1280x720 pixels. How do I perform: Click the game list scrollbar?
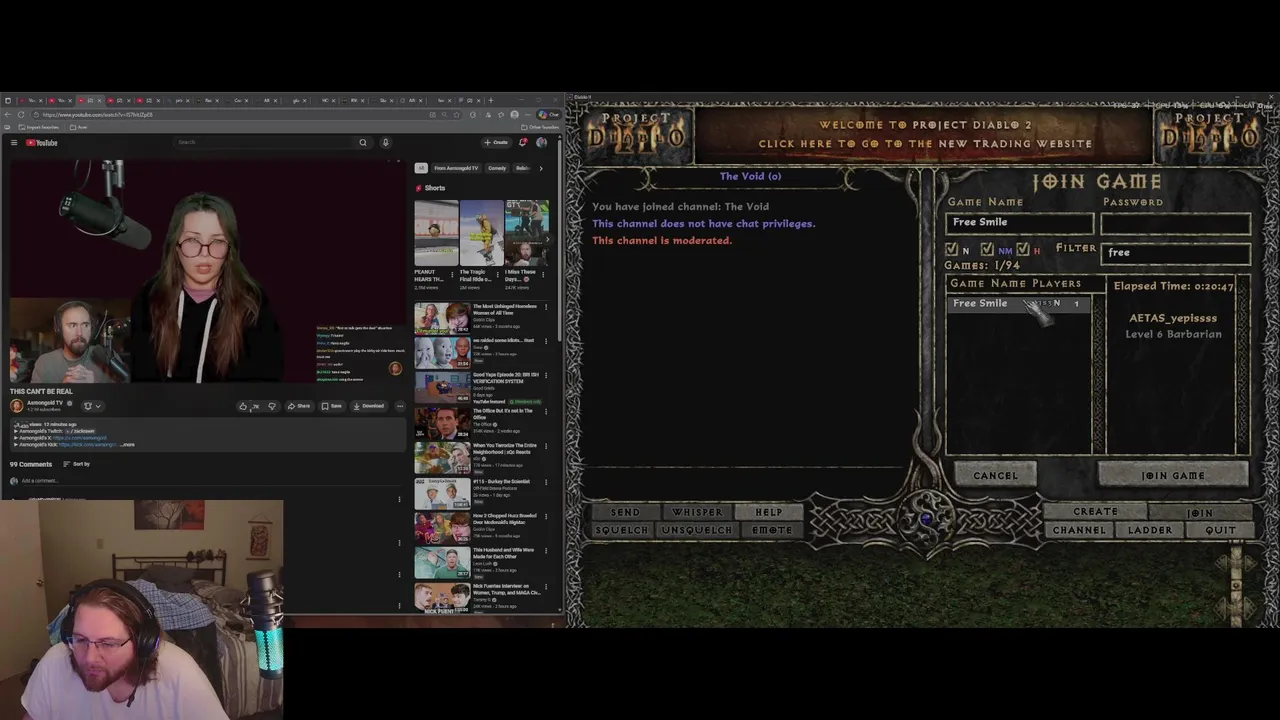point(1099,374)
